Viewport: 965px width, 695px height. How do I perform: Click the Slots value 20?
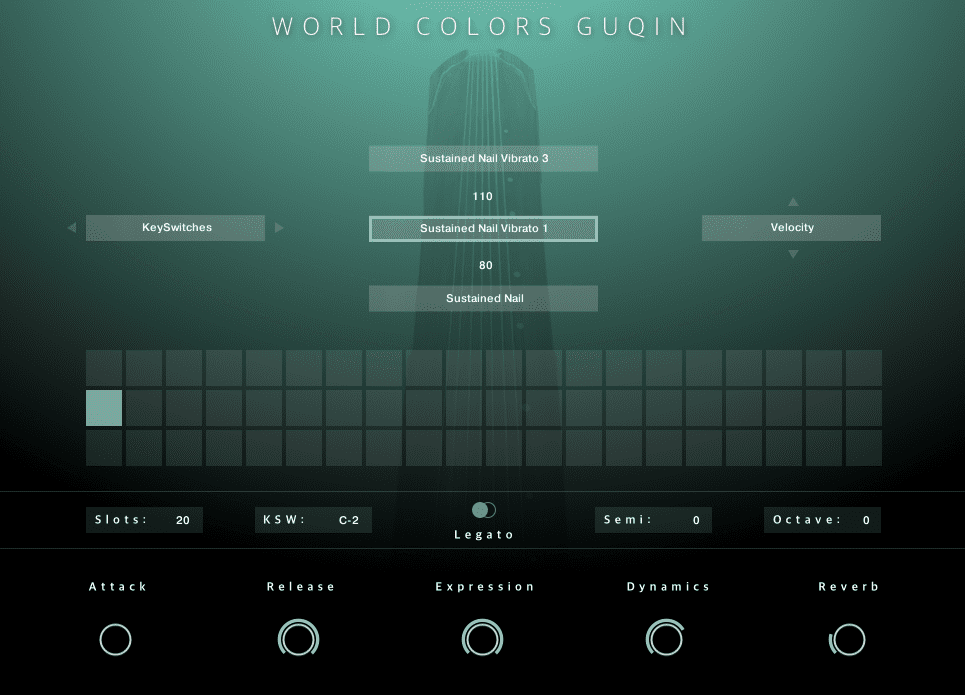(x=183, y=520)
